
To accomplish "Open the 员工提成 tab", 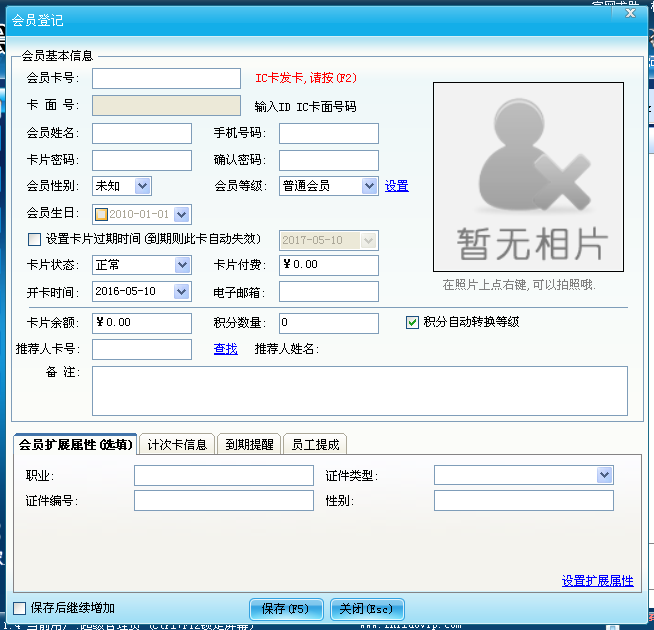I will pyautogui.click(x=314, y=445).
